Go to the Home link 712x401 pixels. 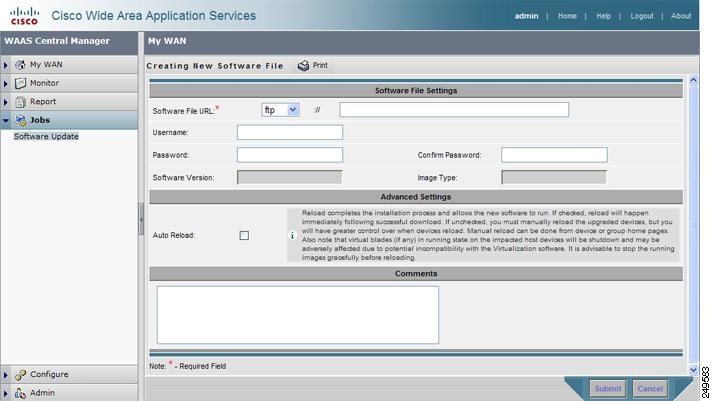567,16
